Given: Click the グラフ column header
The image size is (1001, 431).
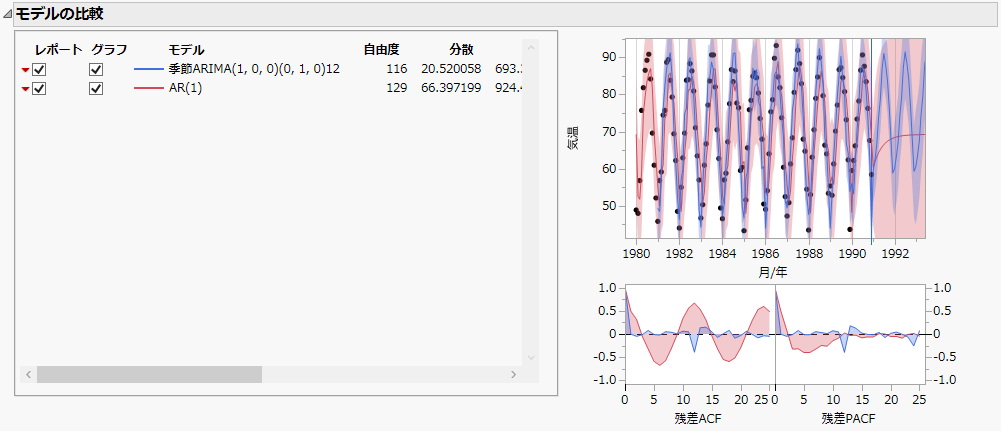Looking at the screenshot, I should pyautogui.click(x=109, y=49).
